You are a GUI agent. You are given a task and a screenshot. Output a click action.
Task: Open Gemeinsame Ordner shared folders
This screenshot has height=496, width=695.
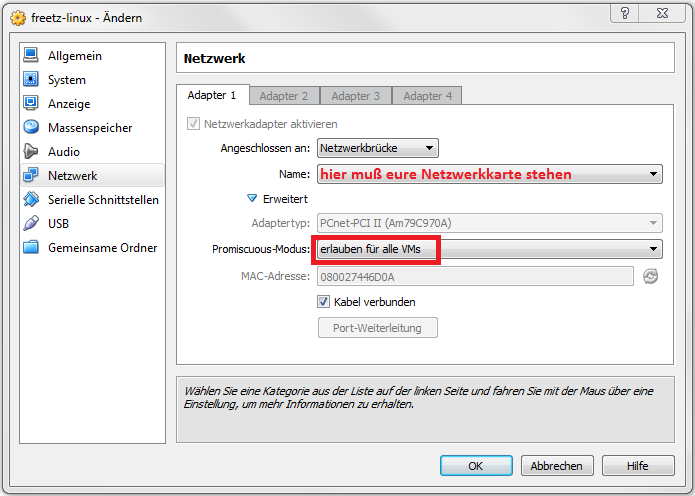click(102, 248)
